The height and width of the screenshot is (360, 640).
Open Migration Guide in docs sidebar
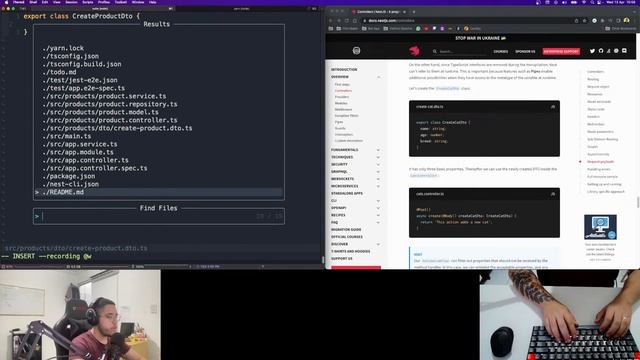click(x=346, y=230)
